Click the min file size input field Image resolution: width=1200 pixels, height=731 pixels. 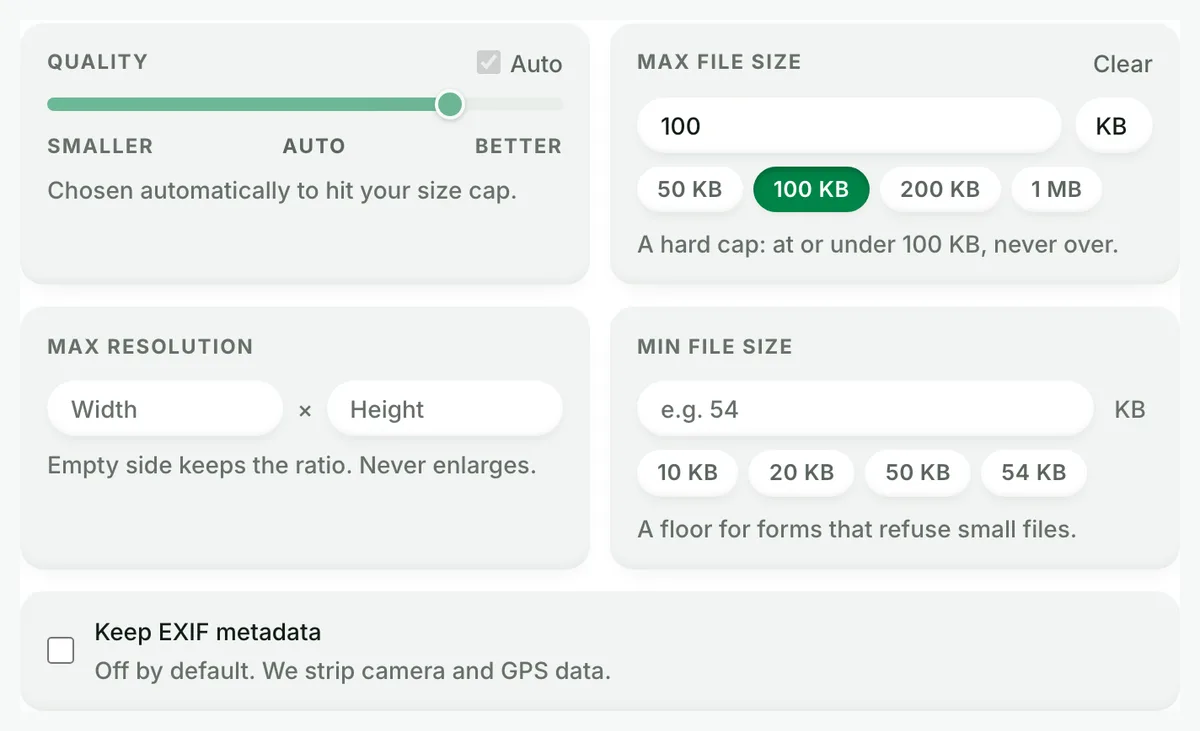(x=866, y=409)
